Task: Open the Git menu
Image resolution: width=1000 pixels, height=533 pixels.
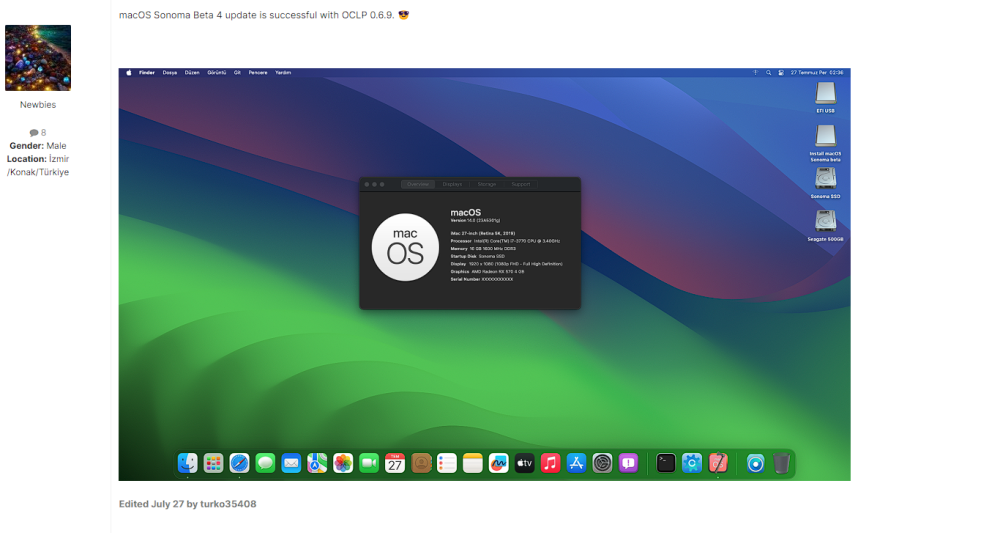Action: [237, 73]
